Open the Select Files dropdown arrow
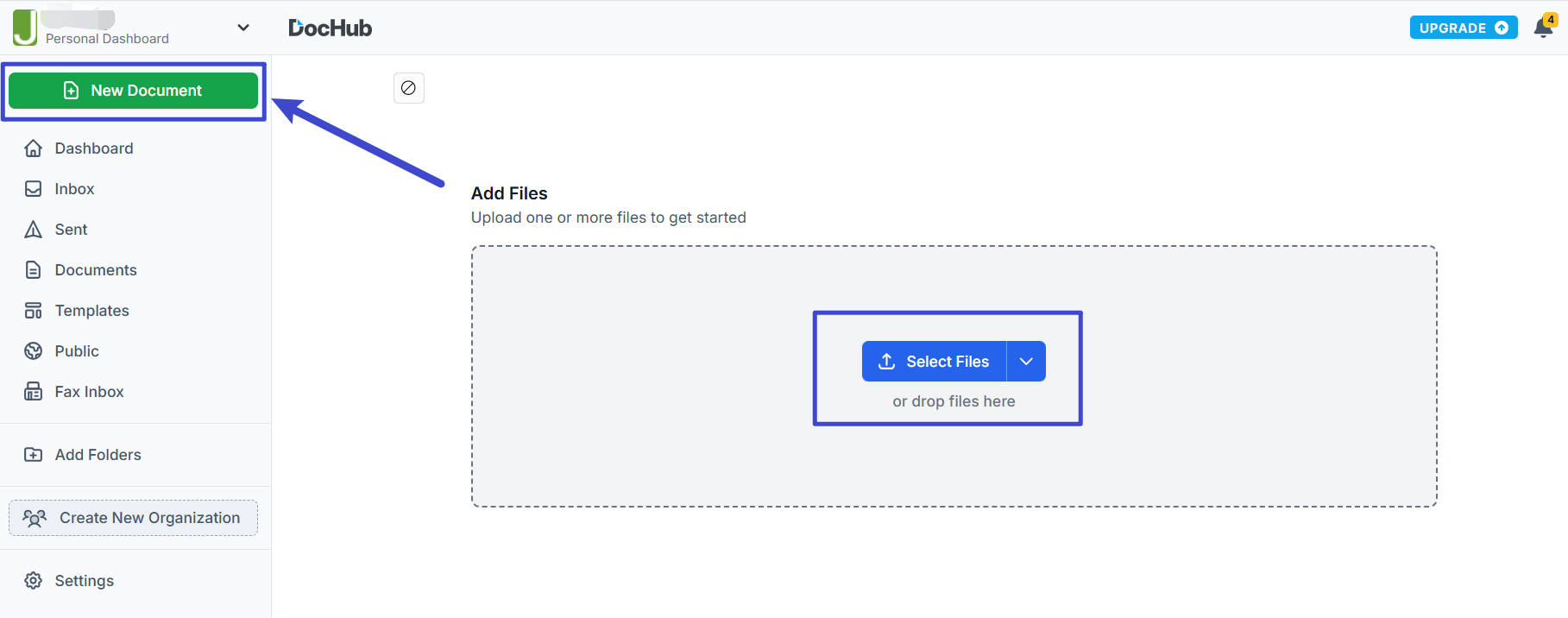This screenshot has height=618, width=1568. [1026, 362]
